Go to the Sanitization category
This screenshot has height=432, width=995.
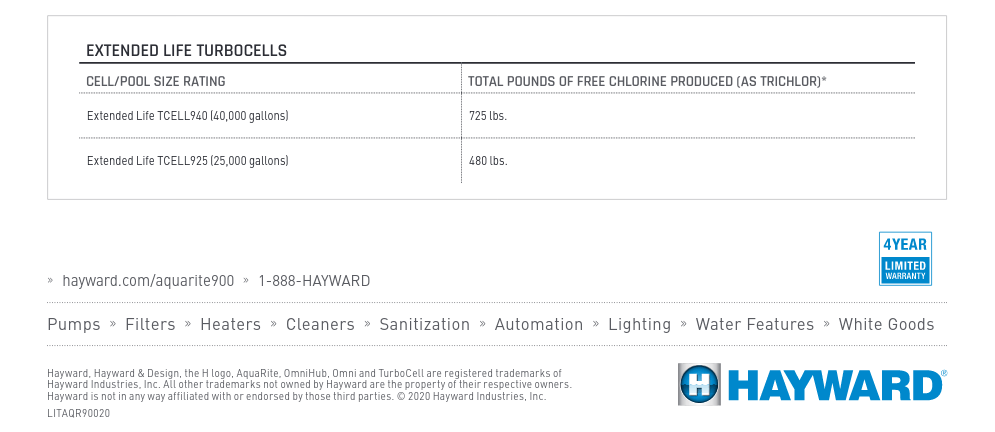coord(425,324)
